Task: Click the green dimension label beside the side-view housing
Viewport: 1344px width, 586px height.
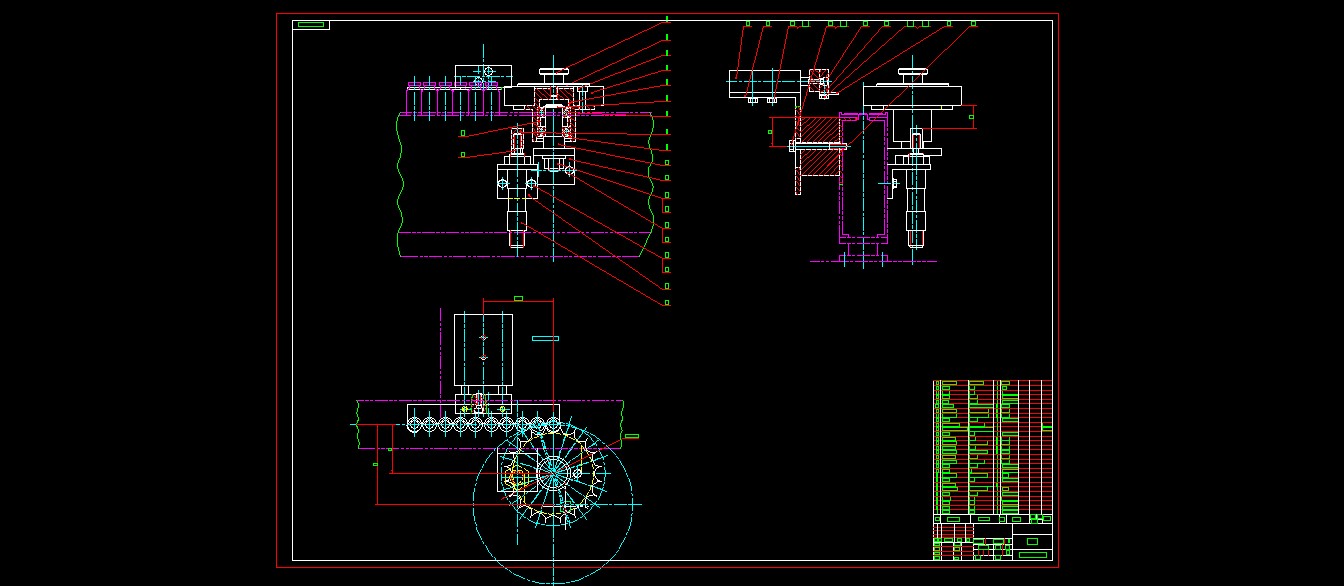Action: click(x=972, y=117)
